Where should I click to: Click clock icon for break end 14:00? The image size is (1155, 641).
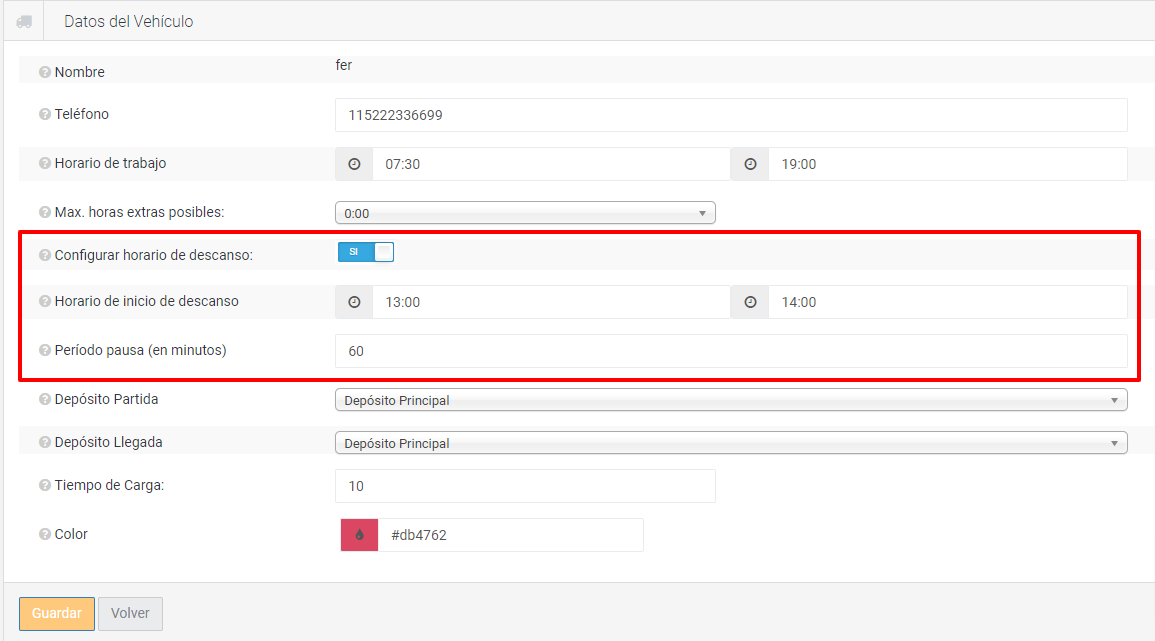point(750,302)
